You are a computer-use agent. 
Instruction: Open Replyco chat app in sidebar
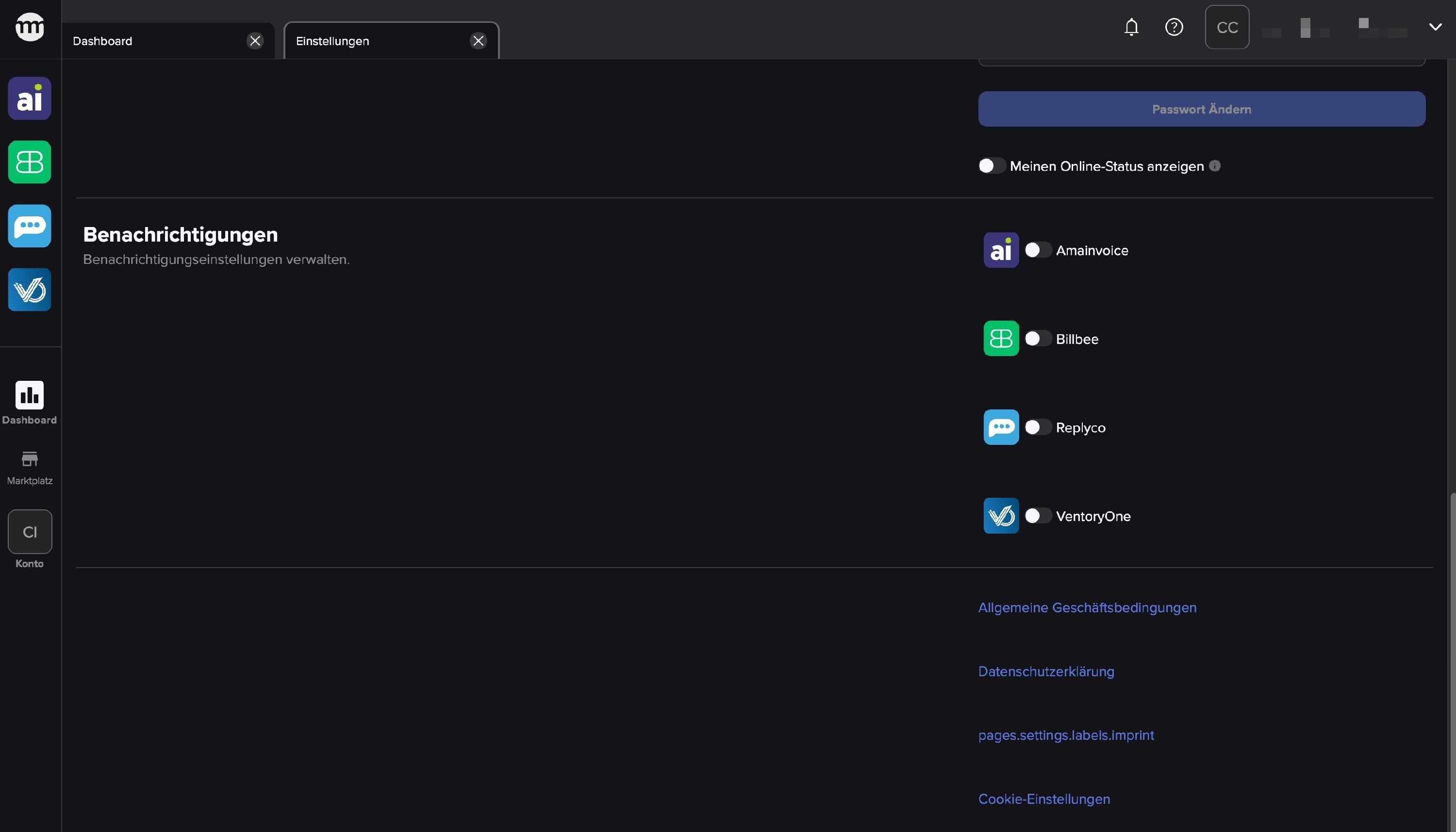tap(30, 226)
